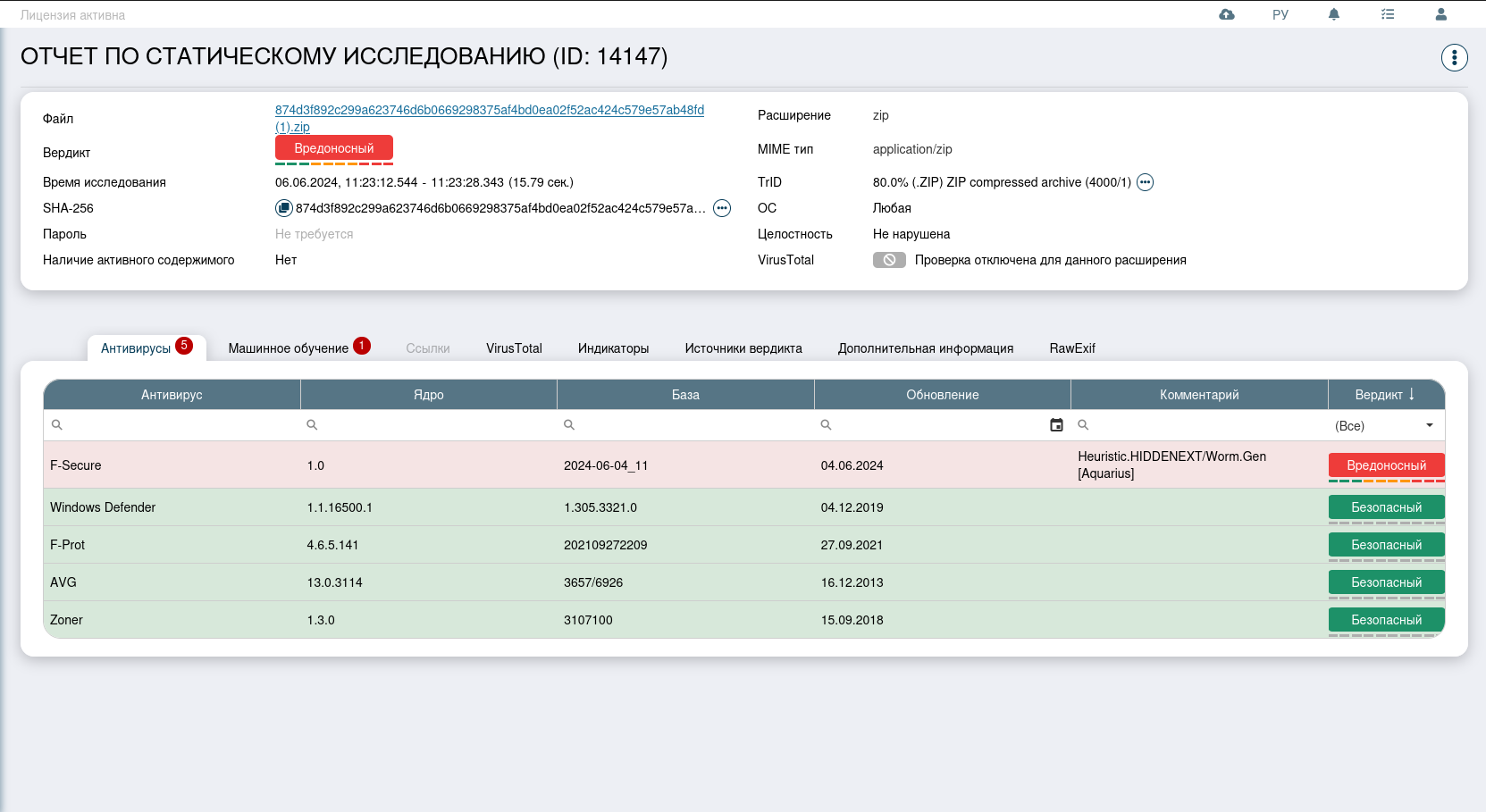This screenshot has width=1486, height=812.
Task: Switch language using the РУ selector
Action: (1280, 14)
